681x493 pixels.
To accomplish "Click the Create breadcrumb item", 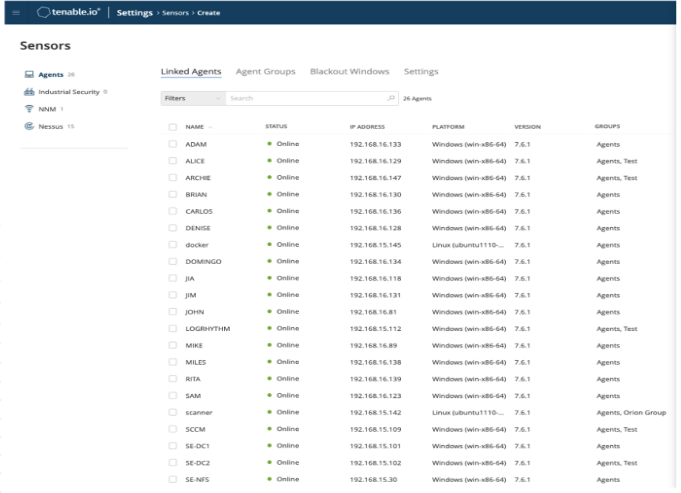I will point(208,13).
